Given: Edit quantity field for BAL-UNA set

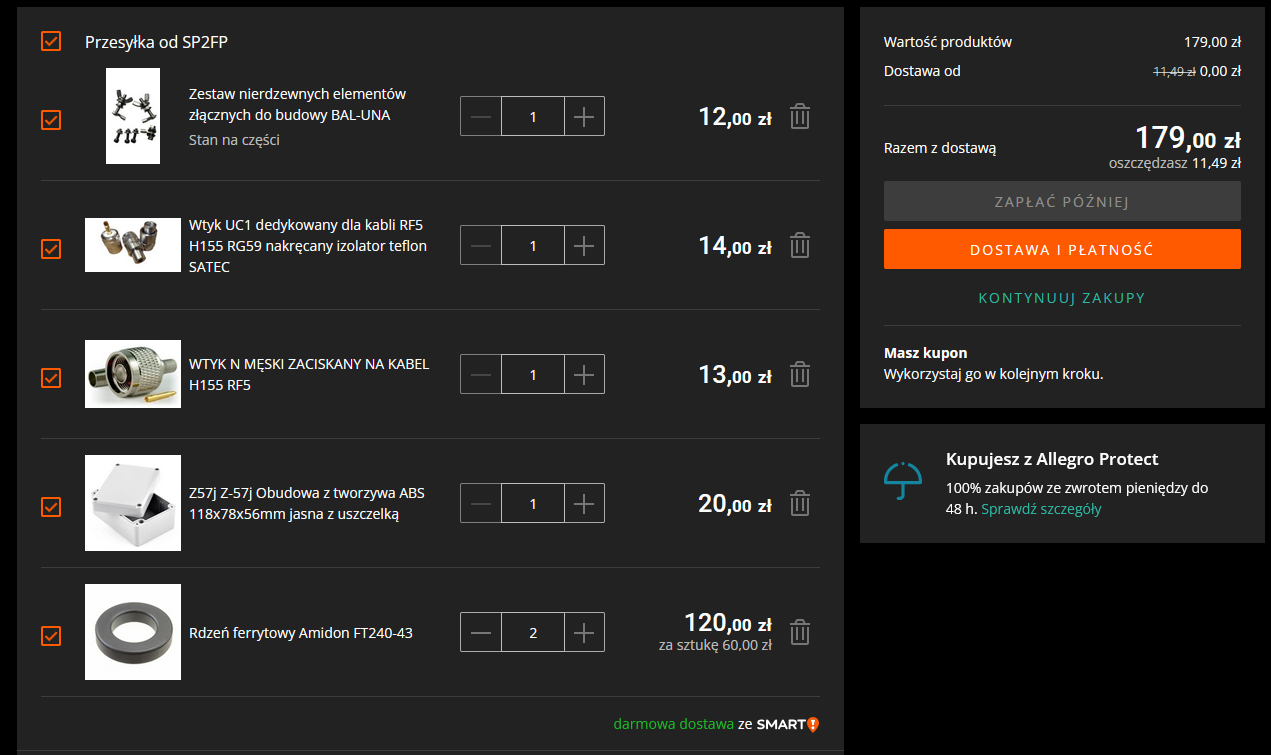Looking at the screenshot, I should 533,116.
